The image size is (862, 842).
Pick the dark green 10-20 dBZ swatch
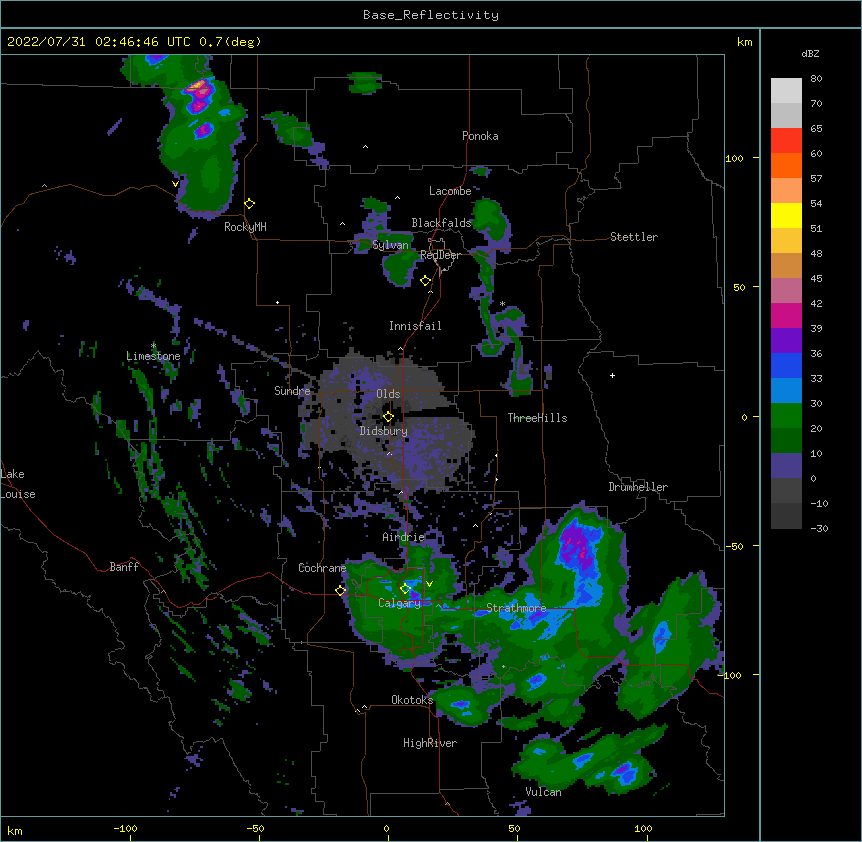786,440
